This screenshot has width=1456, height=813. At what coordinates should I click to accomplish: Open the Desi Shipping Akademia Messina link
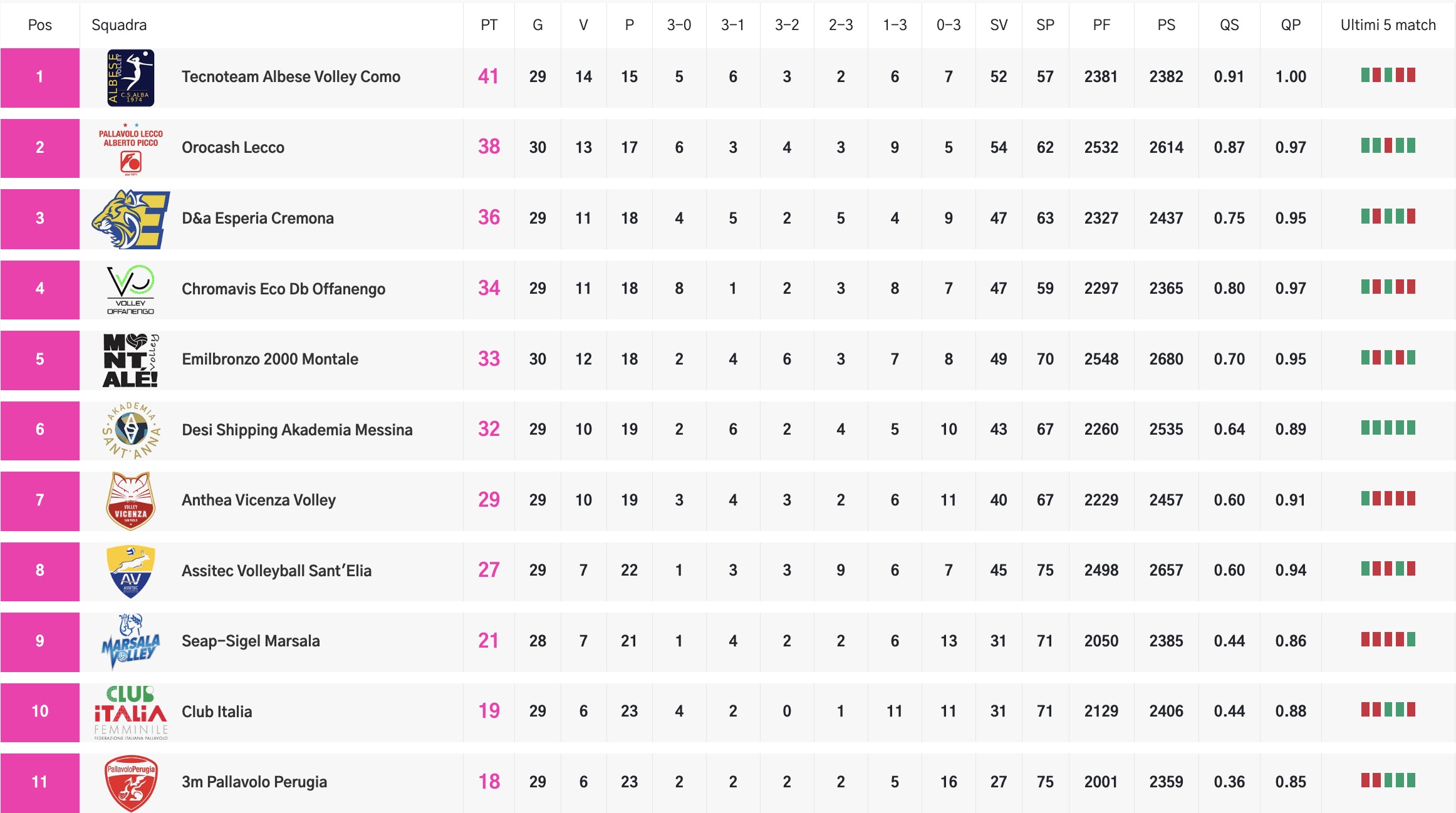pos(297,430)
